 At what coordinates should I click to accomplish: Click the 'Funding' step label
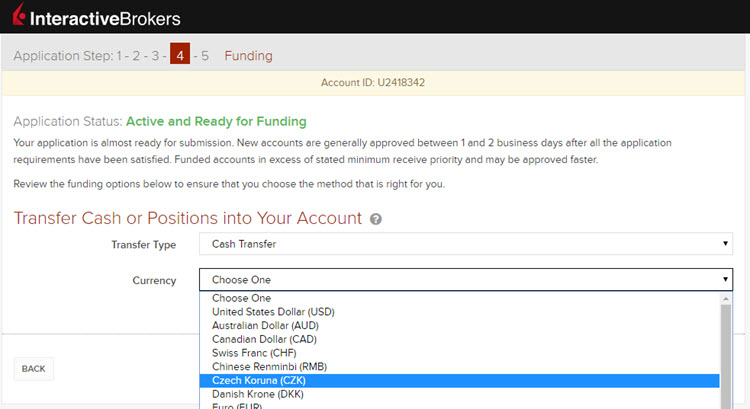[x=248, y=56]
